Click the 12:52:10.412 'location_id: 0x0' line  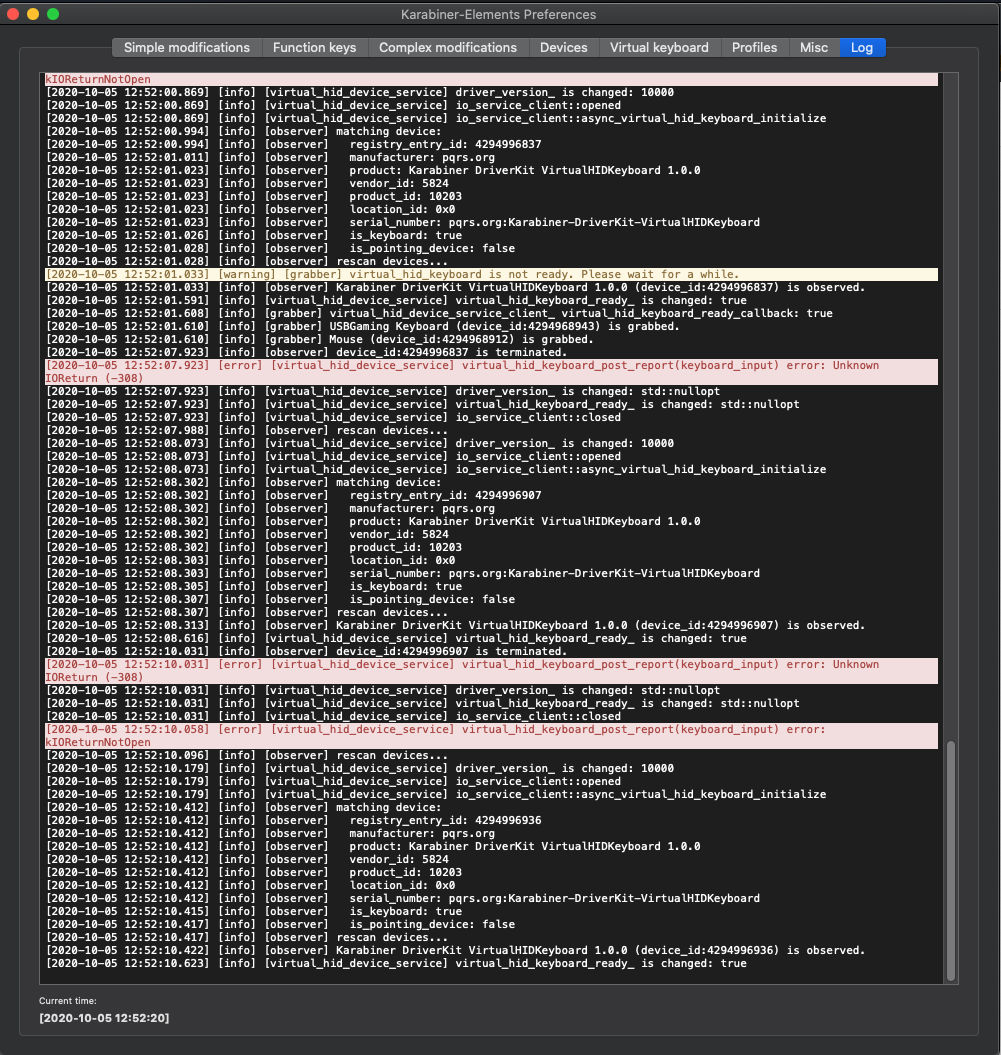tap(250, 885)
